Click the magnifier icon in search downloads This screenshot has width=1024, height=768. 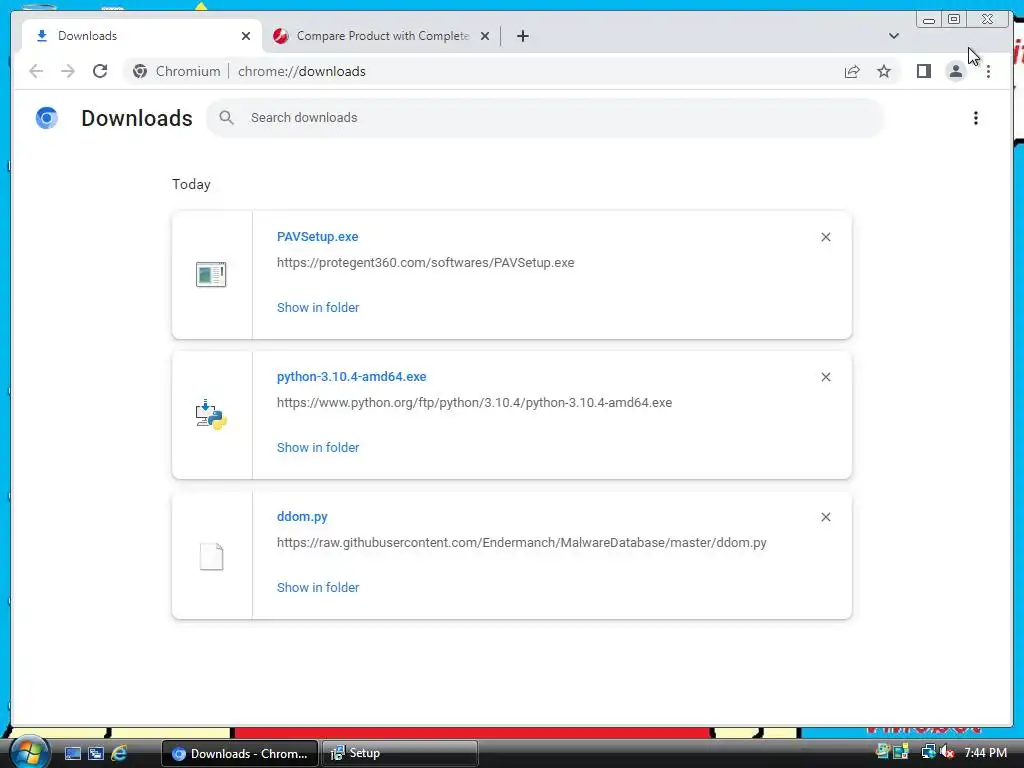tap(227, 118)
